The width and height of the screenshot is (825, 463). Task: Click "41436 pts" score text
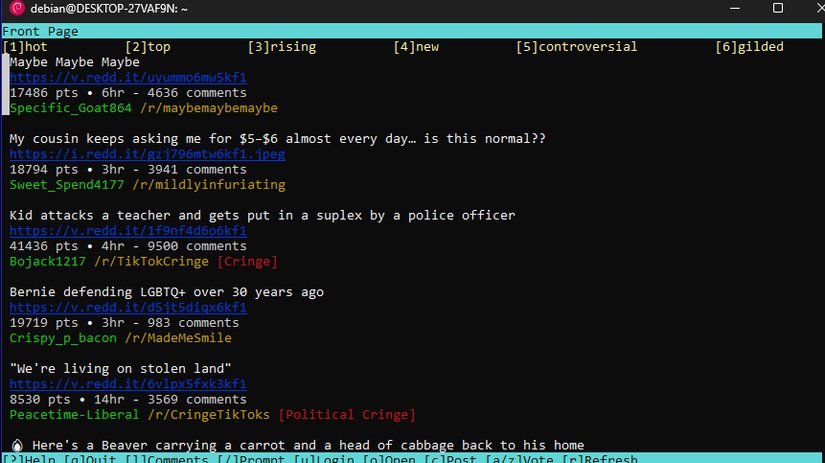[44, 246]
